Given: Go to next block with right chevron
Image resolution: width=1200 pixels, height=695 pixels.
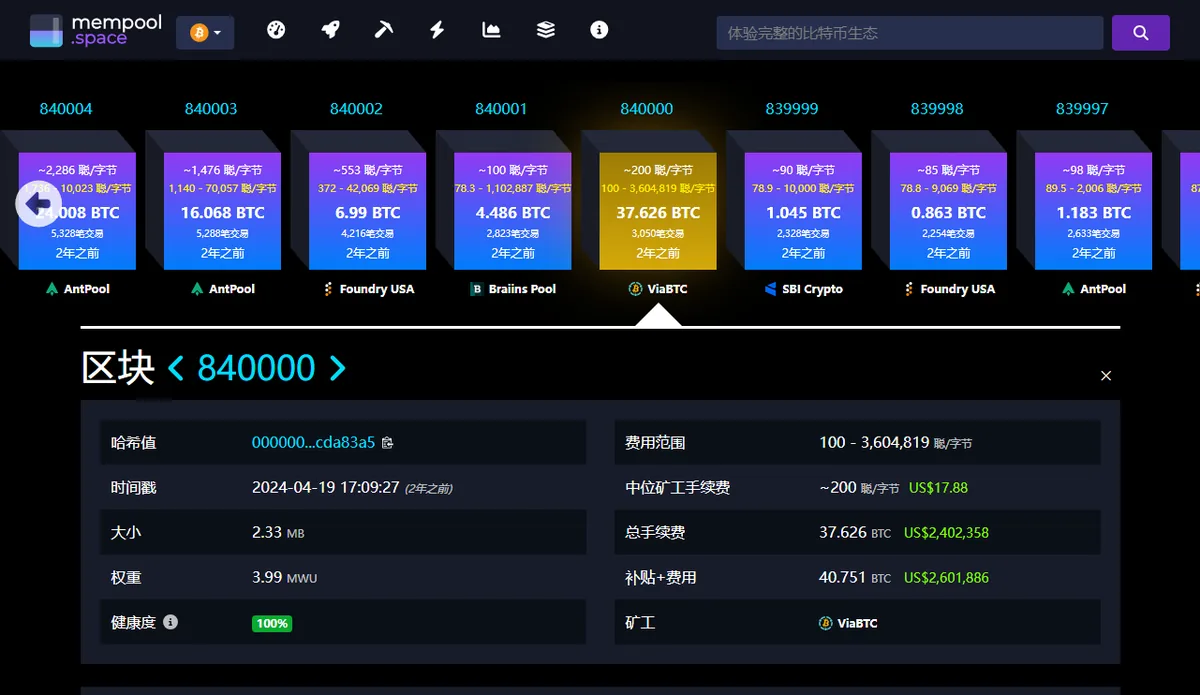Looking at the screenshot, I should [x=337, y=368].
